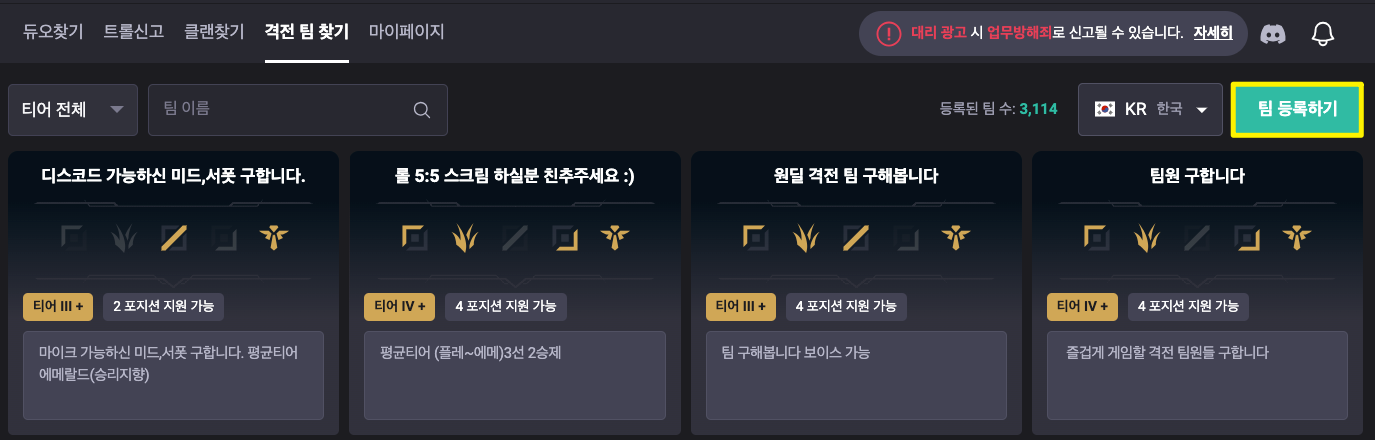The image size is (1375, 440).
Task: Open the Discord icon link
Action: pos(1273,34)
